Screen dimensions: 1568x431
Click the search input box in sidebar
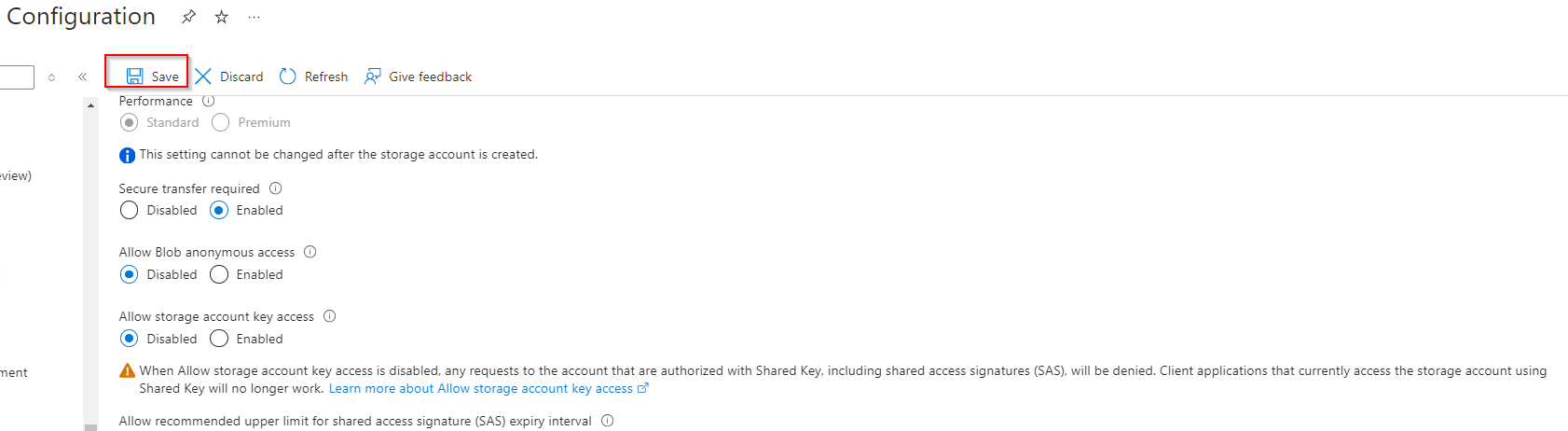(17, 76)
